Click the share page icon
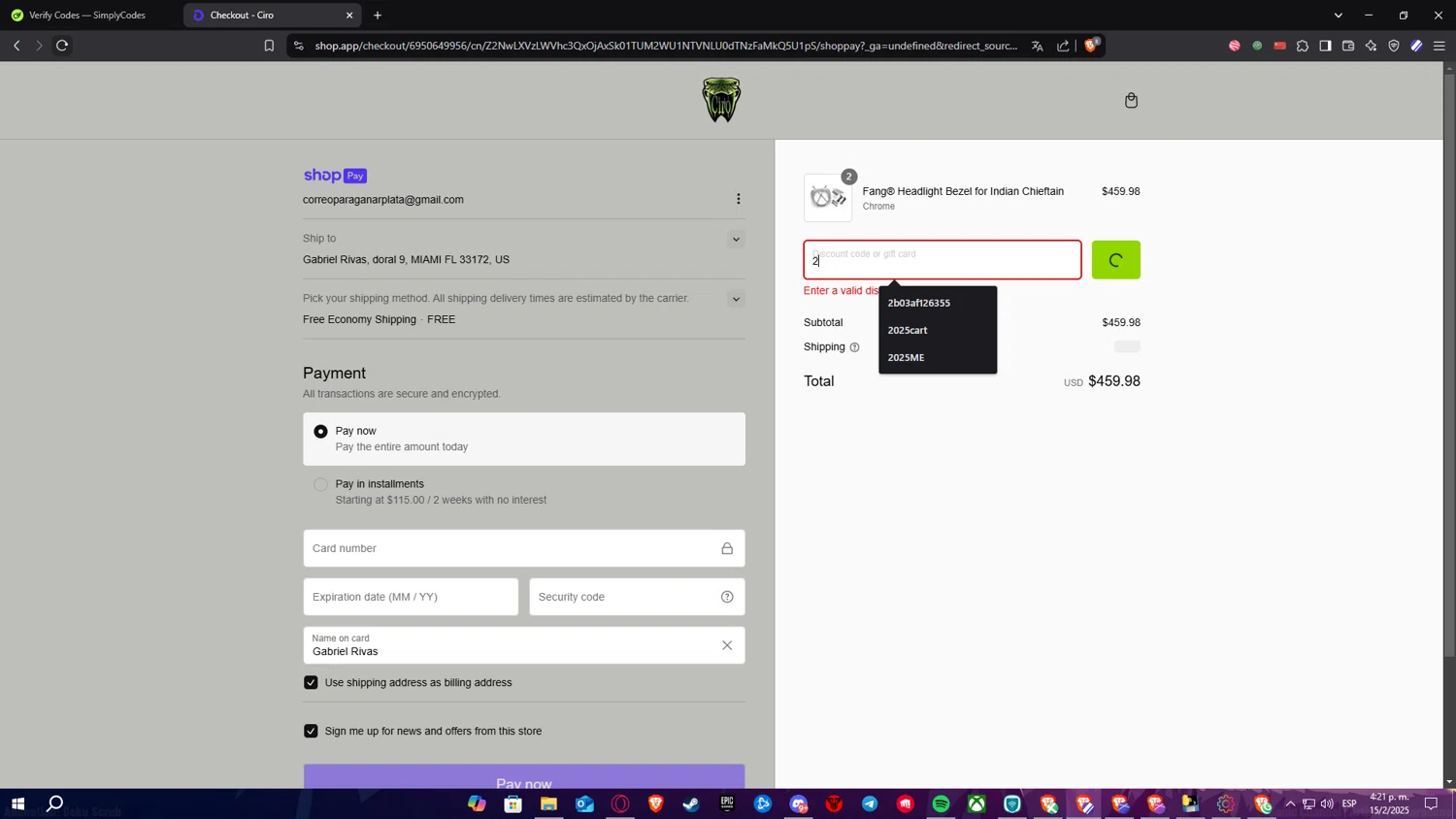Viewport: 1456px width, 819px height. click(x=1063, y=46)
